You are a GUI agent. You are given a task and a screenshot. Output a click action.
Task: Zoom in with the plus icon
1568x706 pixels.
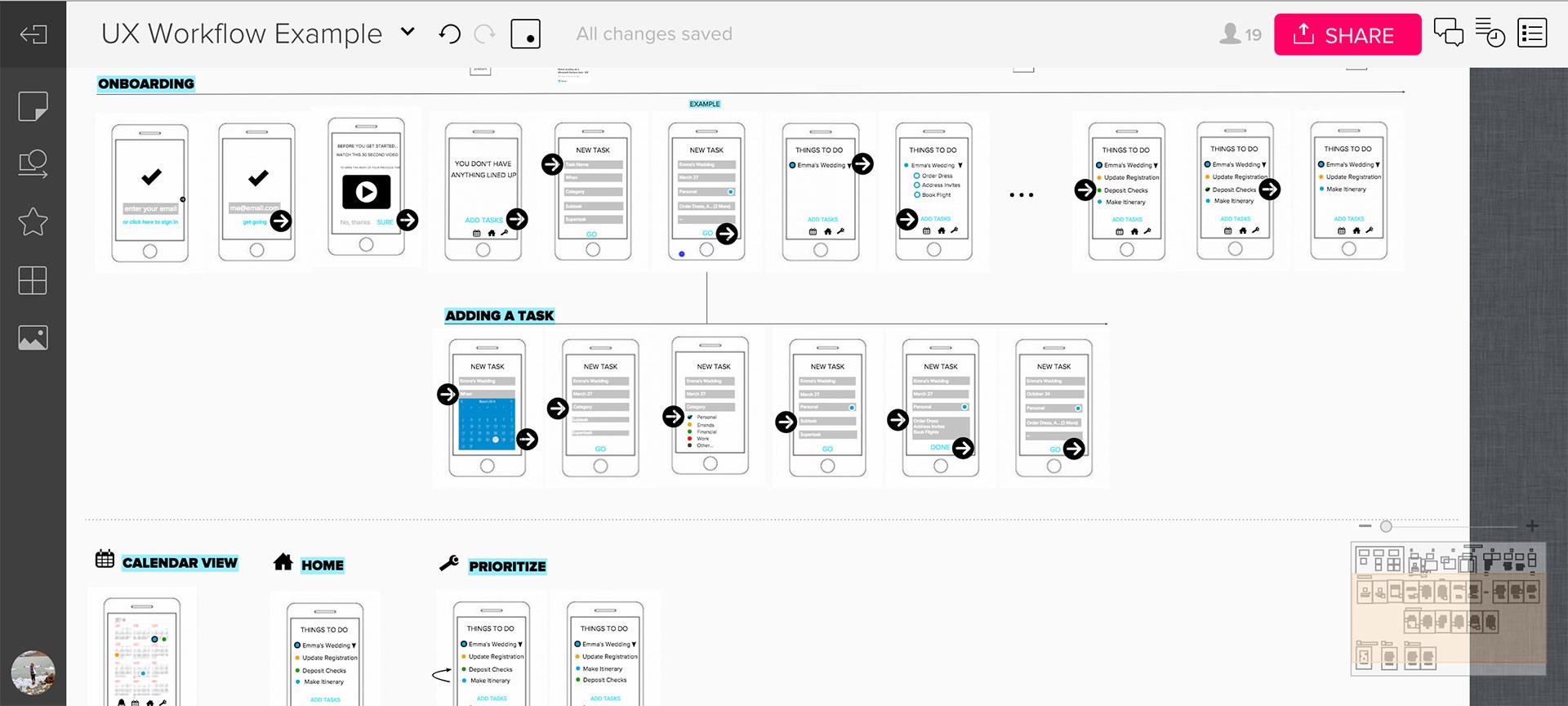1532,525
